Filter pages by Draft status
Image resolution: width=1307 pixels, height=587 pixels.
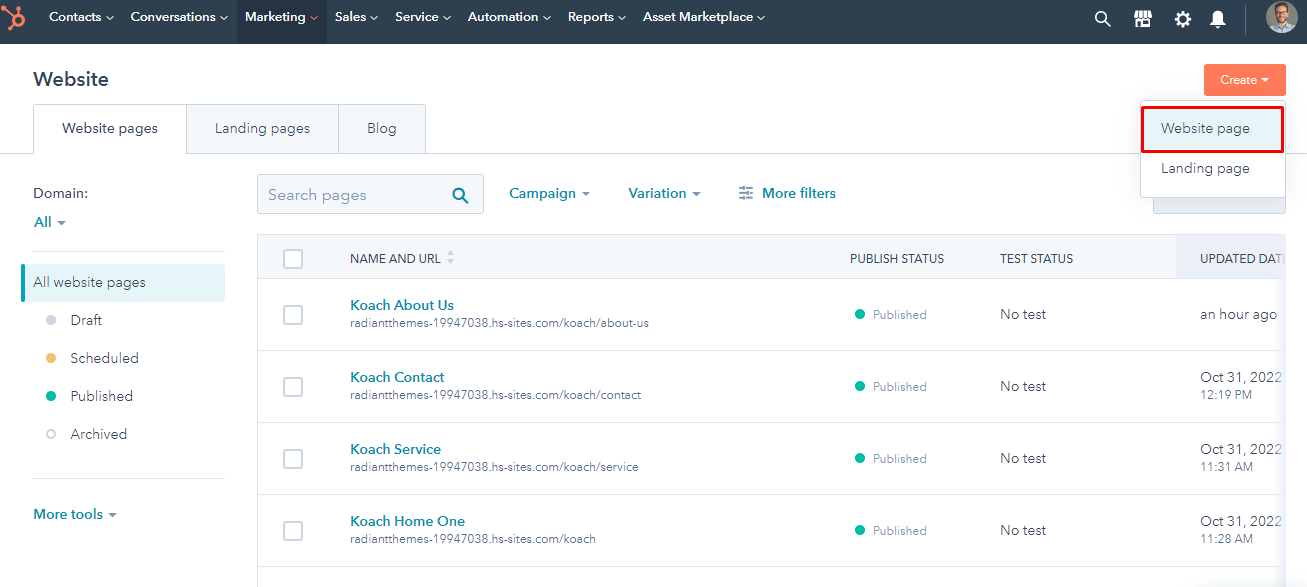click(x=86, y=320)
